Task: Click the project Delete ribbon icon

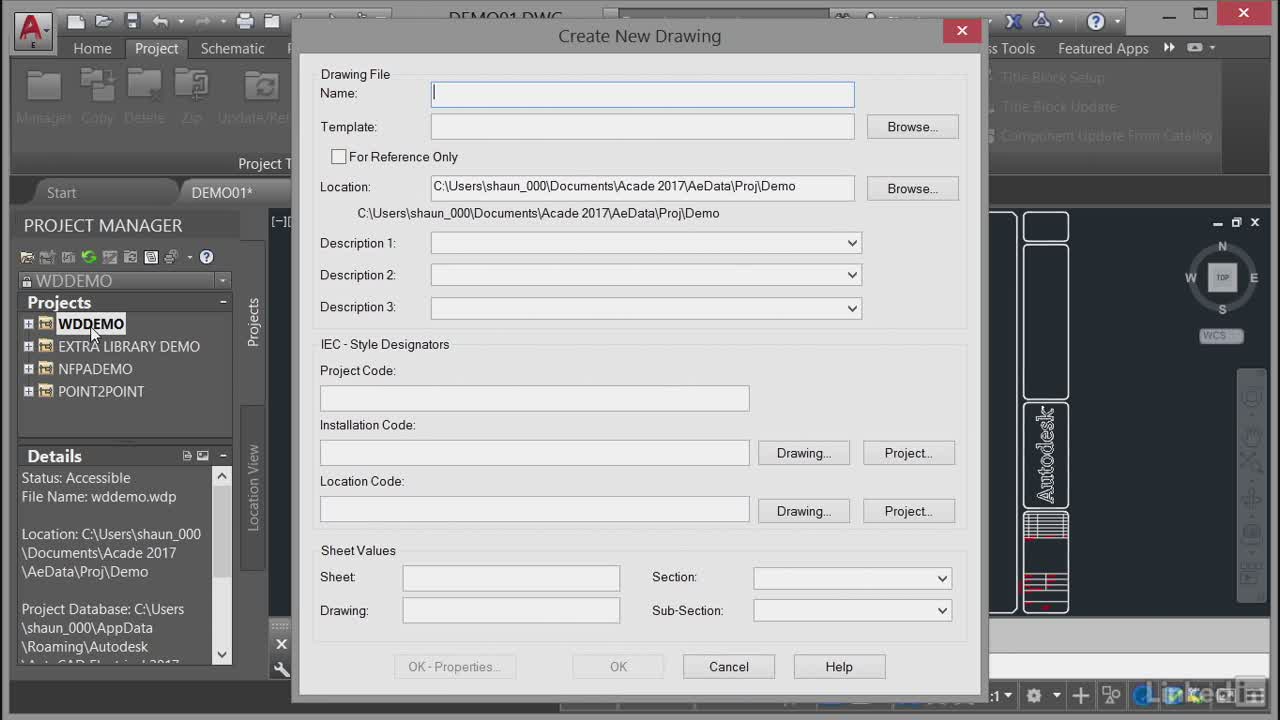Action: 144,85
